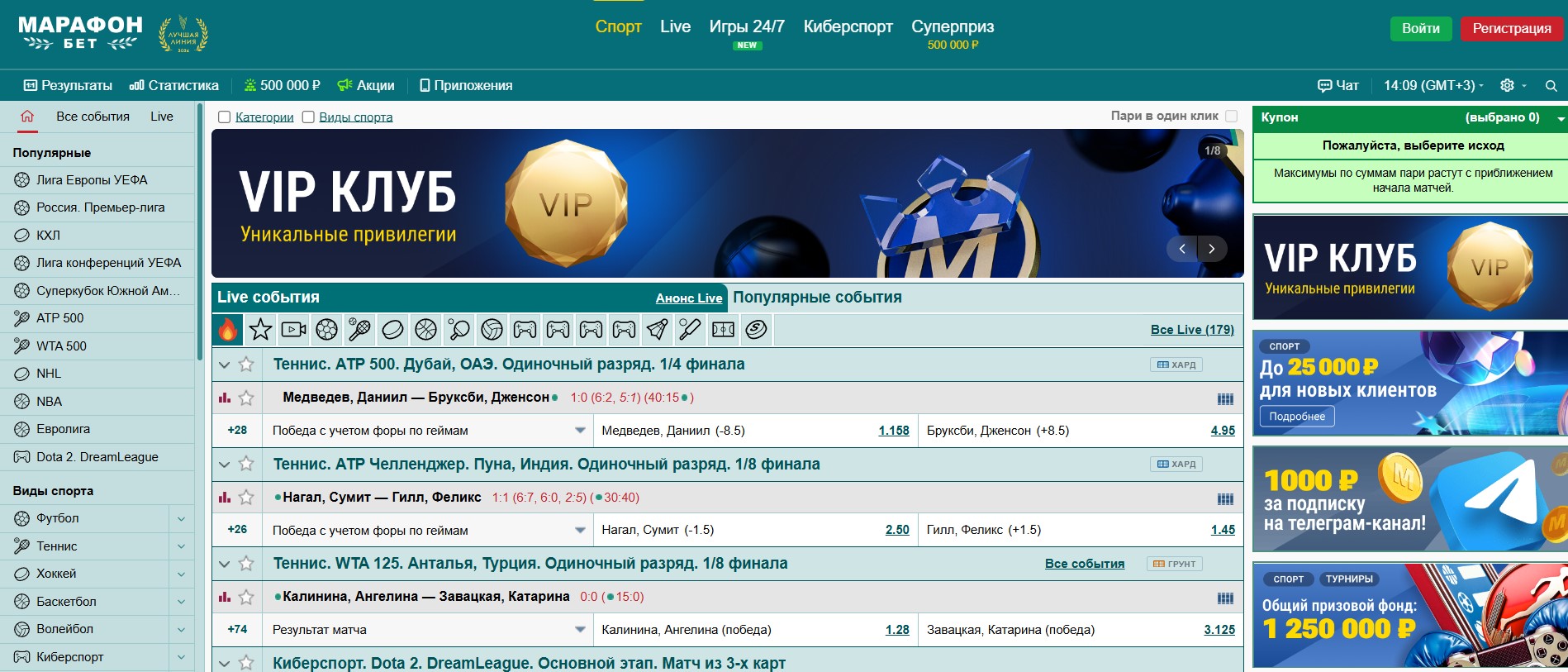Enable the Категории checkbox
1568x672 pixels.
click(x=224, y=117)
